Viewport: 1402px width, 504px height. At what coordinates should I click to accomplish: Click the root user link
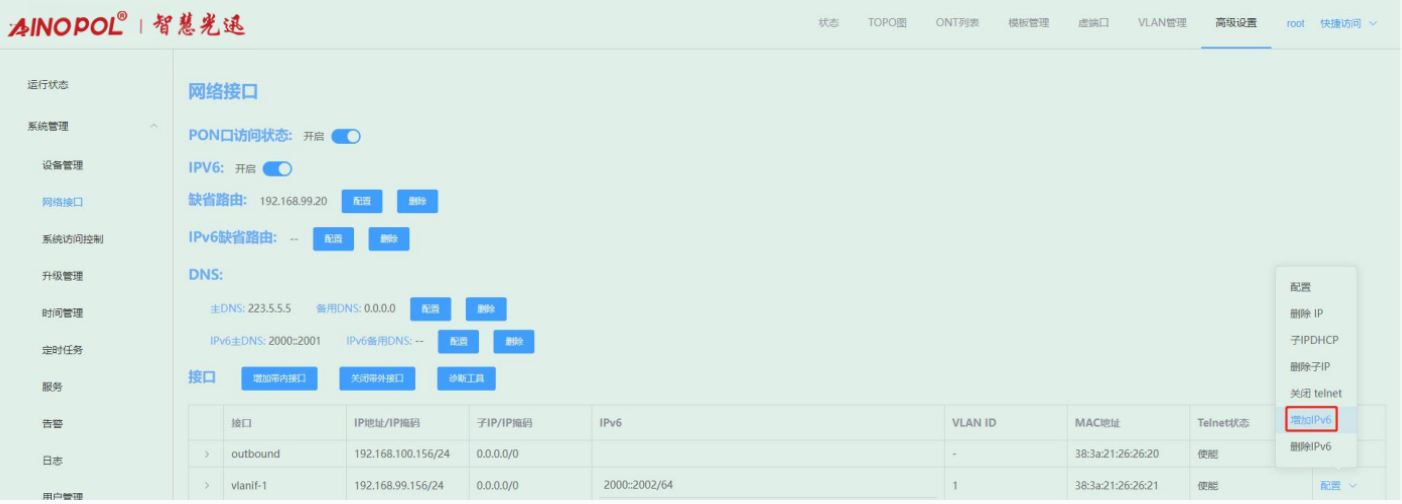point(1295,24)
